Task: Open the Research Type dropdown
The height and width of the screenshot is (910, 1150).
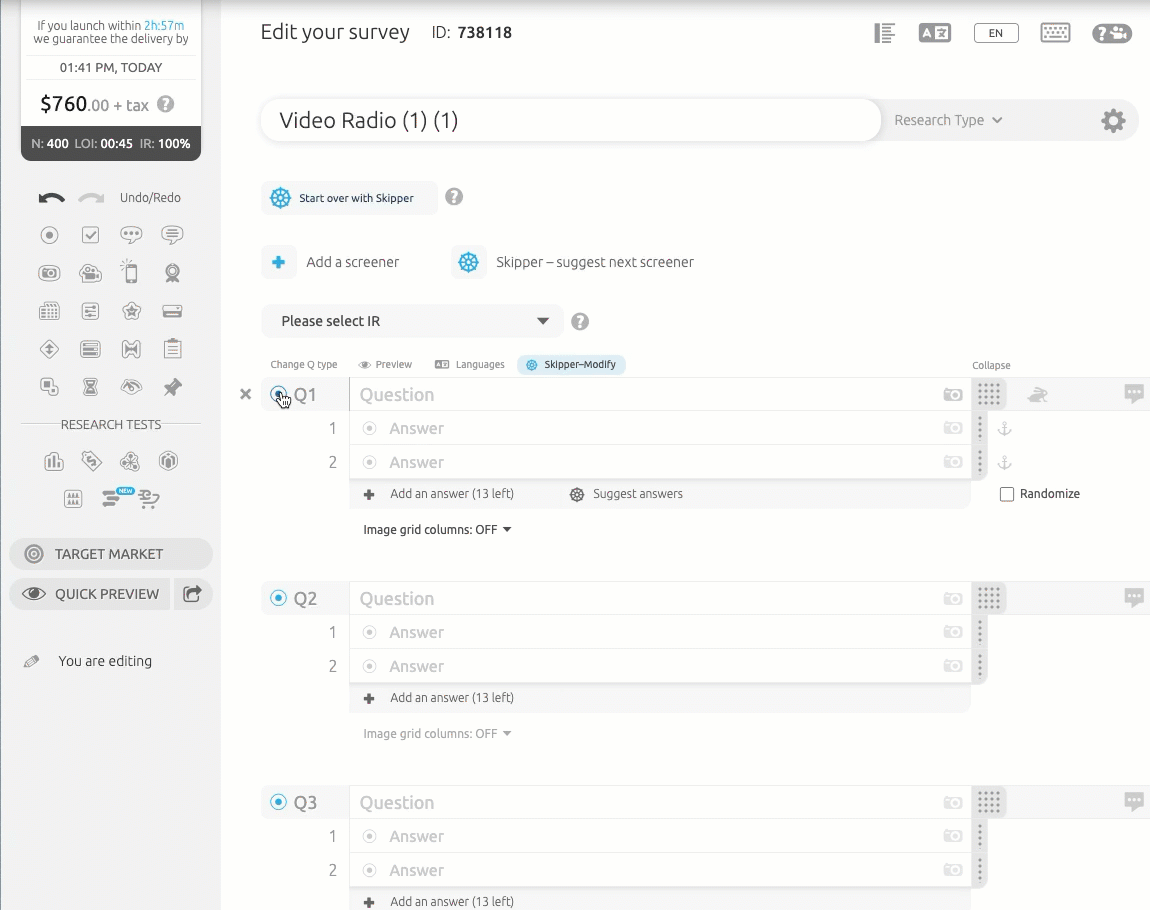Action: pos(948,120)
